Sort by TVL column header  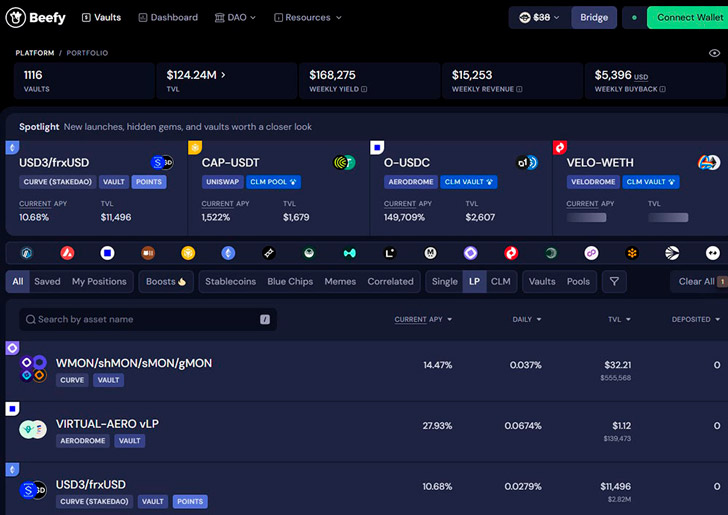coord(619,319)
